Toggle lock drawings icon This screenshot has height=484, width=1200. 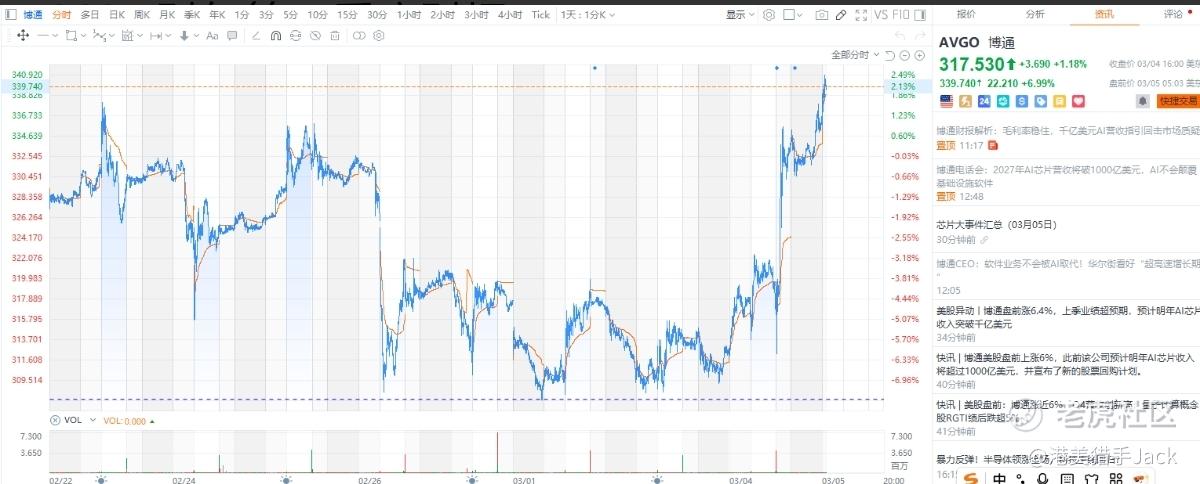tap(296, 35)
